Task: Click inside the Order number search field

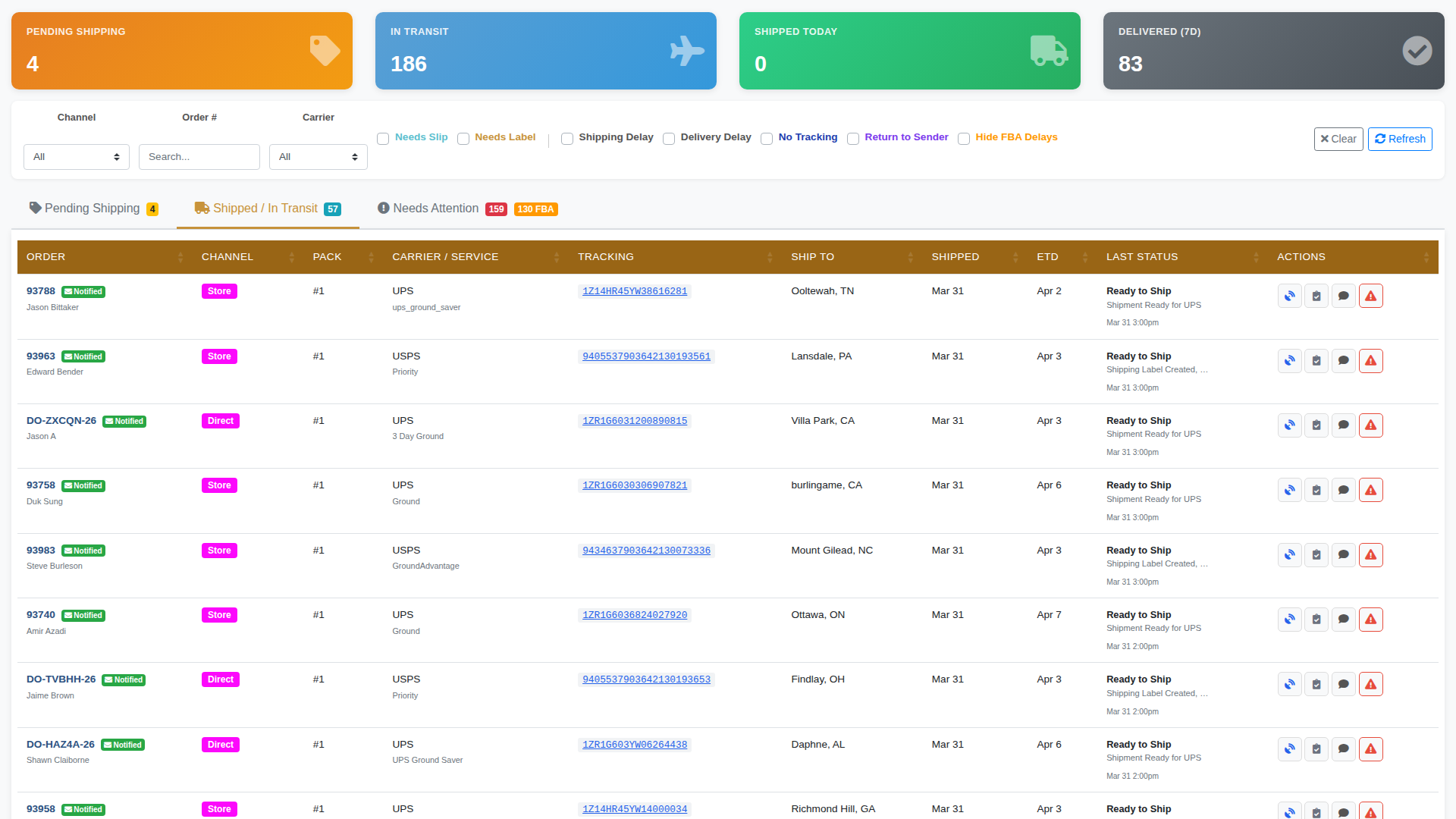Action: tap(199, 156)
